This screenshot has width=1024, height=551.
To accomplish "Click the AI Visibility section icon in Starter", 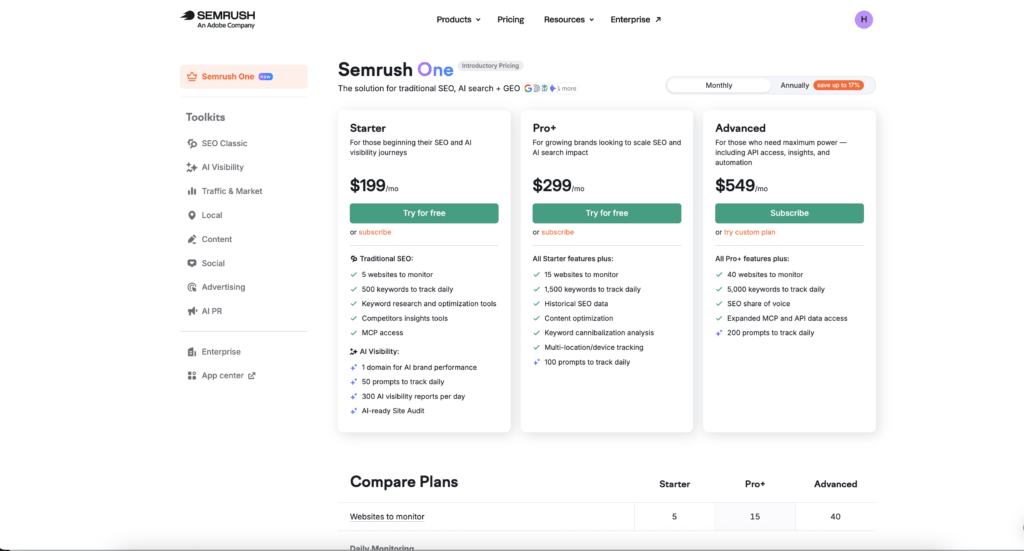I will [353, 351].
